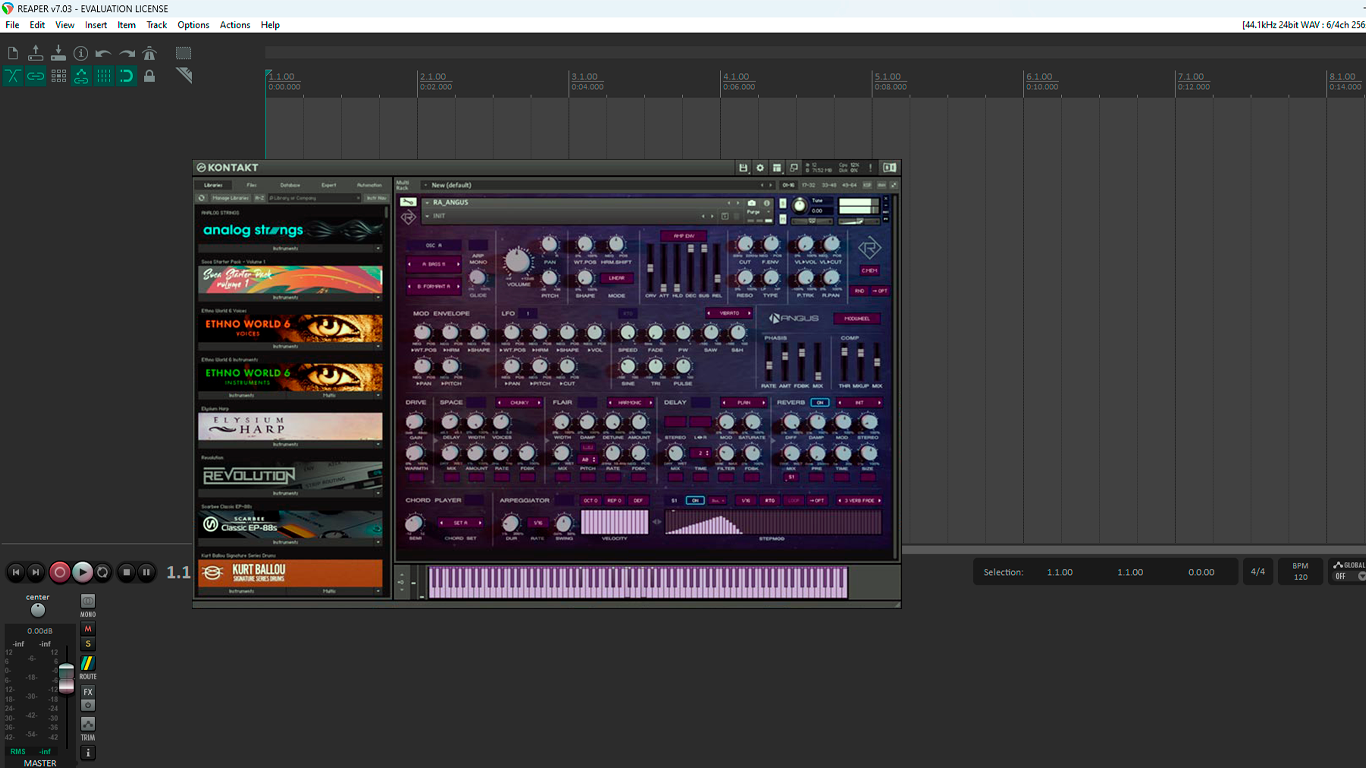Toggle the REVERB ON switch
Image resolution: width=1366 pixels, height=768 pixels.
click(820, 402)
